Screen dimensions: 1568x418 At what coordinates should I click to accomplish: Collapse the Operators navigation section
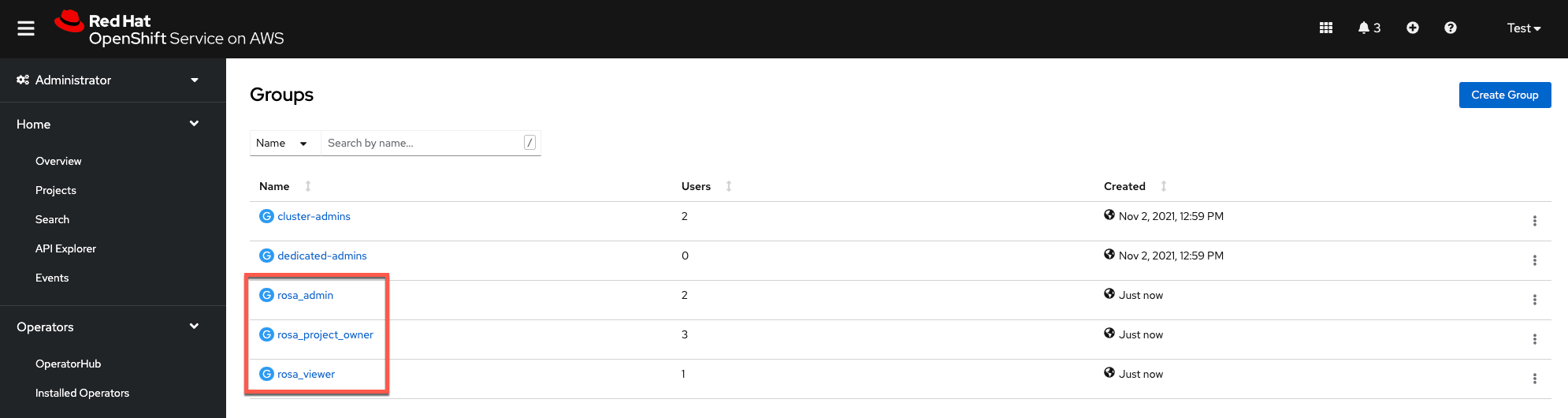pos(108,327)
